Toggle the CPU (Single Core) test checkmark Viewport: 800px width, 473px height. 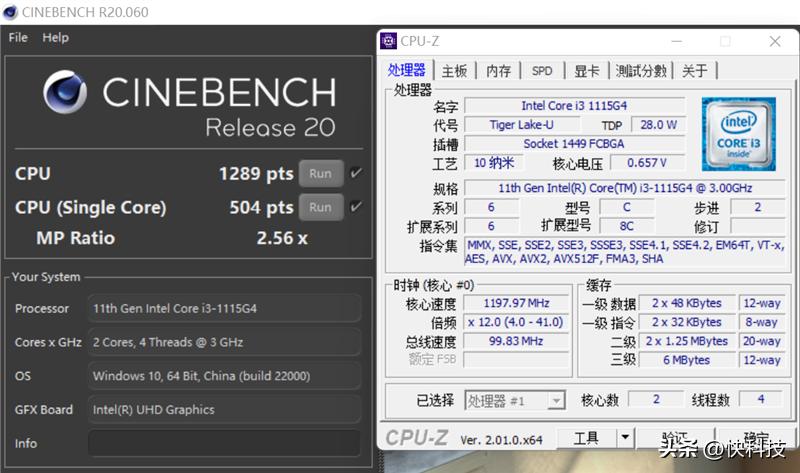point(356,207)
